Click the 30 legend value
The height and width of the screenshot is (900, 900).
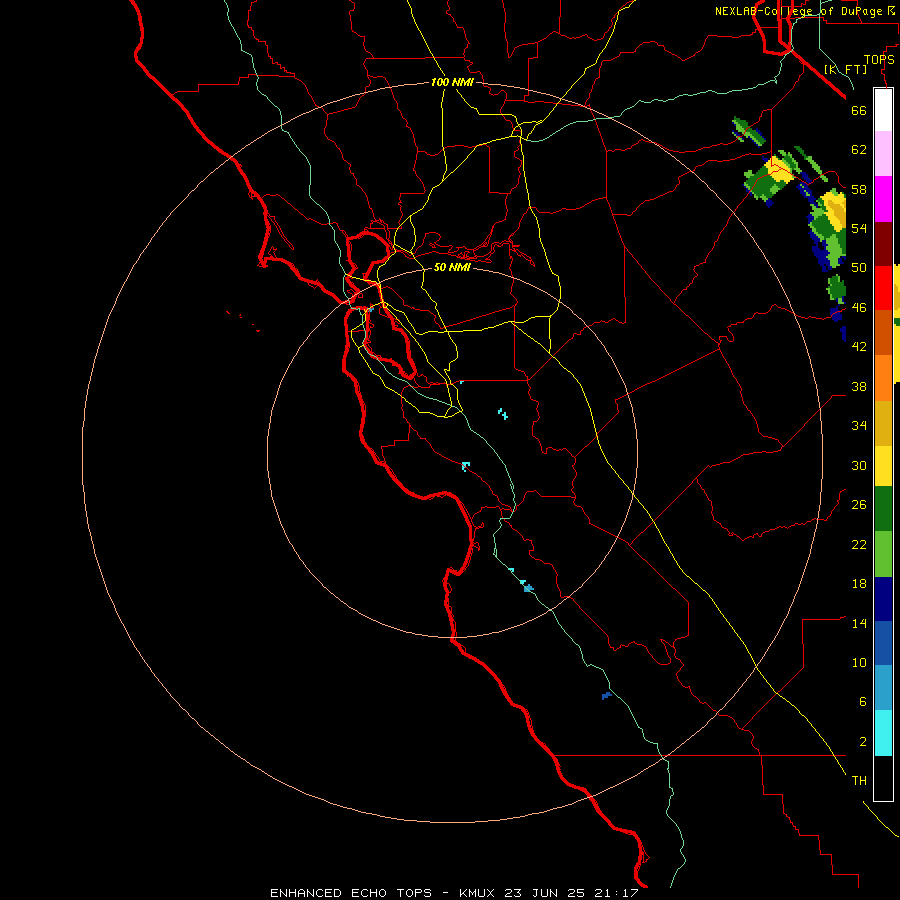coord(859,465)
